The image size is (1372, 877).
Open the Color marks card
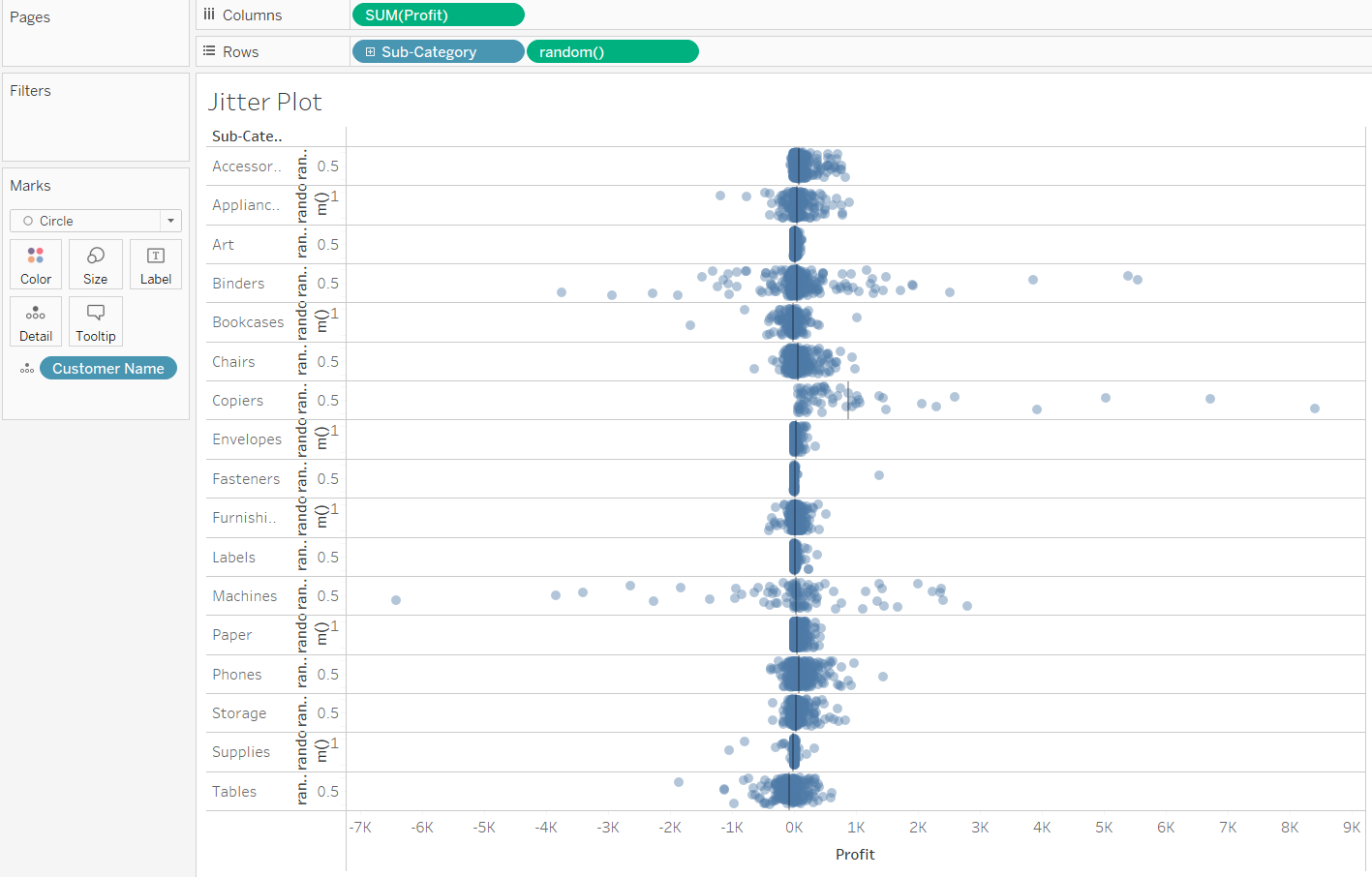(36, 264)
